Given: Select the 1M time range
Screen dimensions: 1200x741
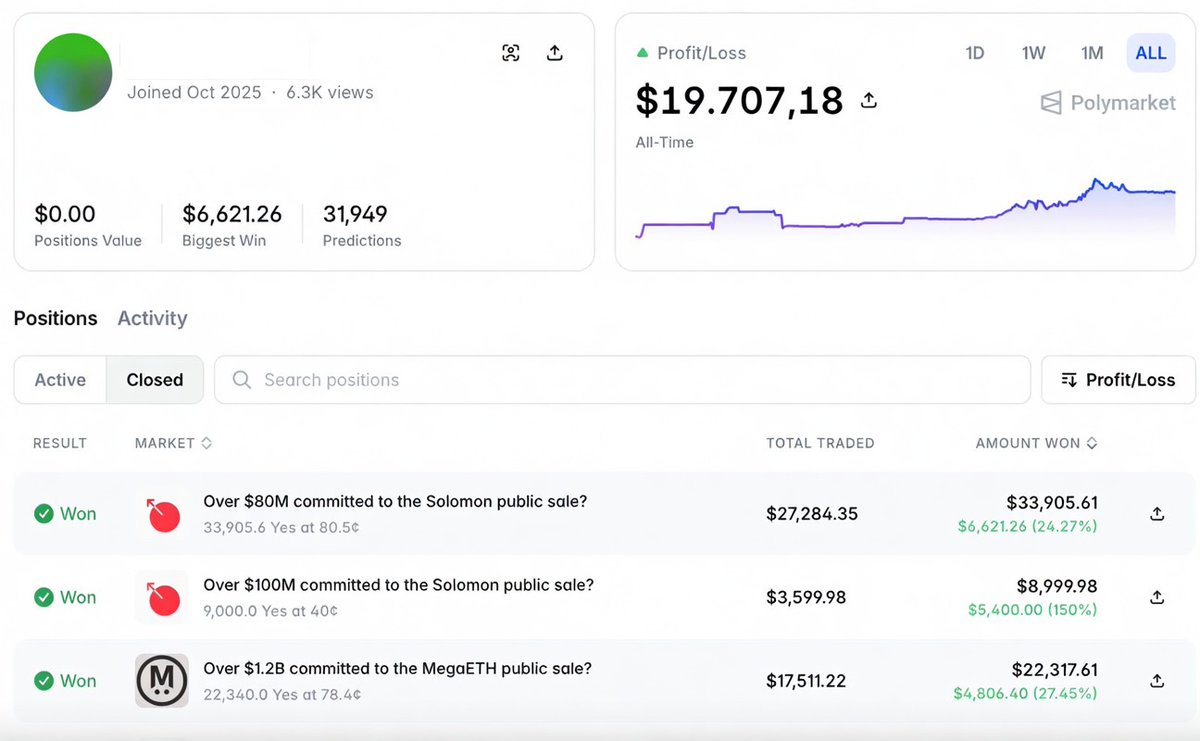Looking at the screenshot, I should [x=1092, y=53].
